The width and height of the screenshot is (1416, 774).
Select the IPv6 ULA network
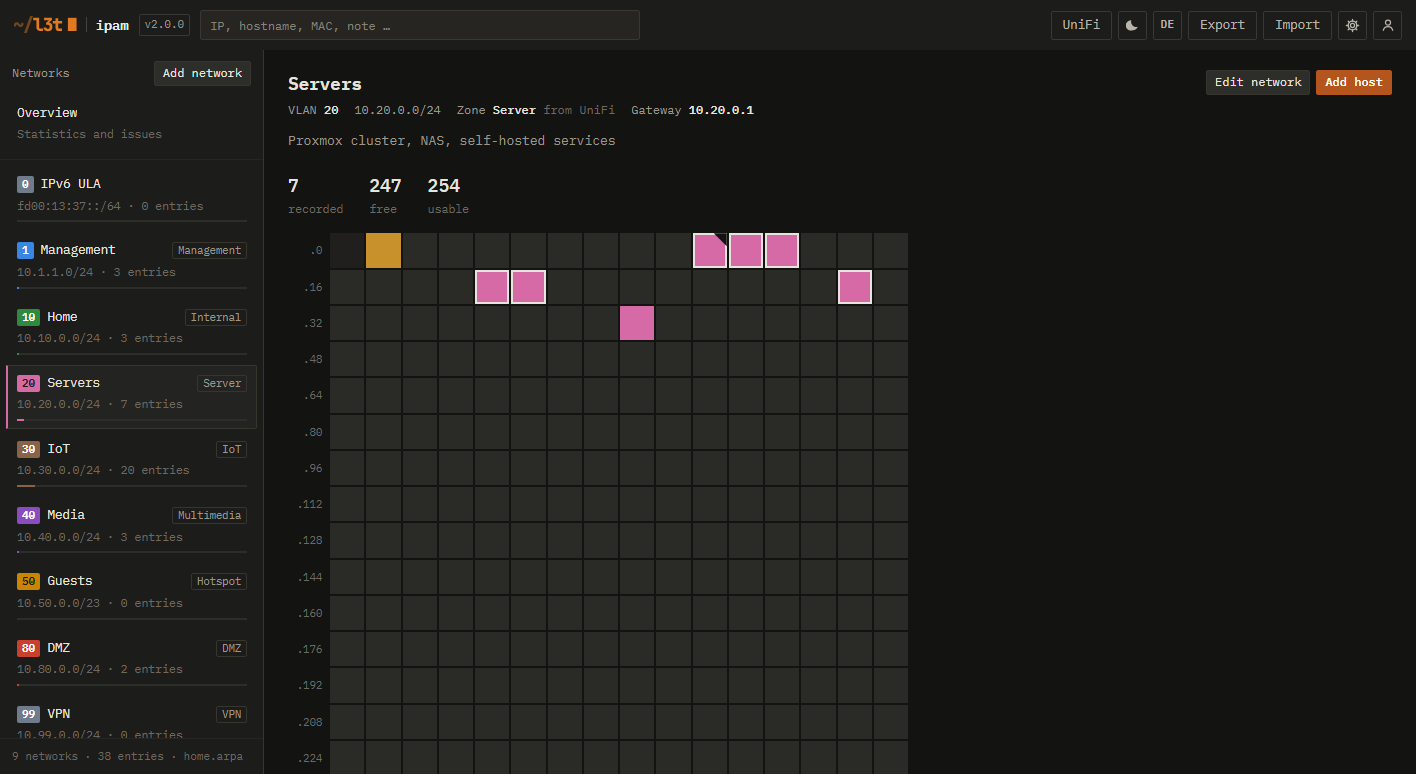tap(131, 196)
